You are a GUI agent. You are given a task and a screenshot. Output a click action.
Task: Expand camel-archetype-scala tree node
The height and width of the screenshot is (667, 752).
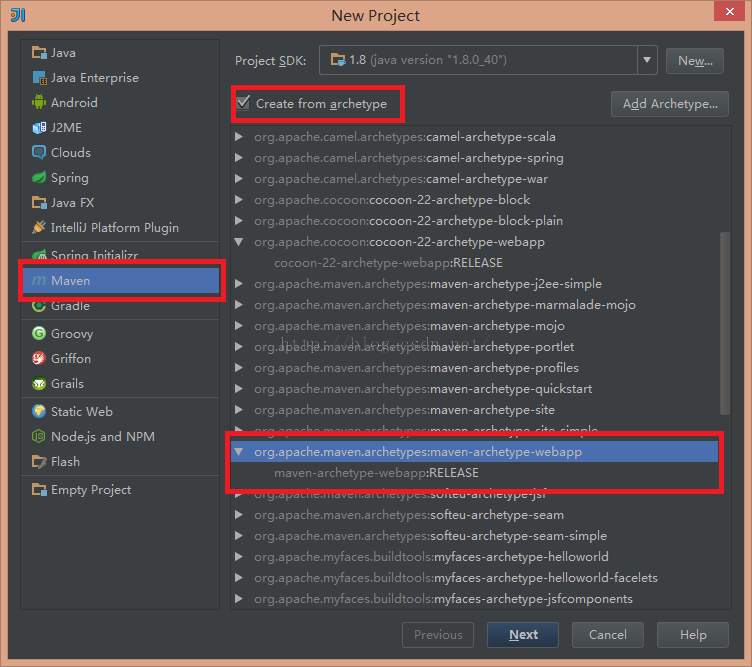coord(238,137)
